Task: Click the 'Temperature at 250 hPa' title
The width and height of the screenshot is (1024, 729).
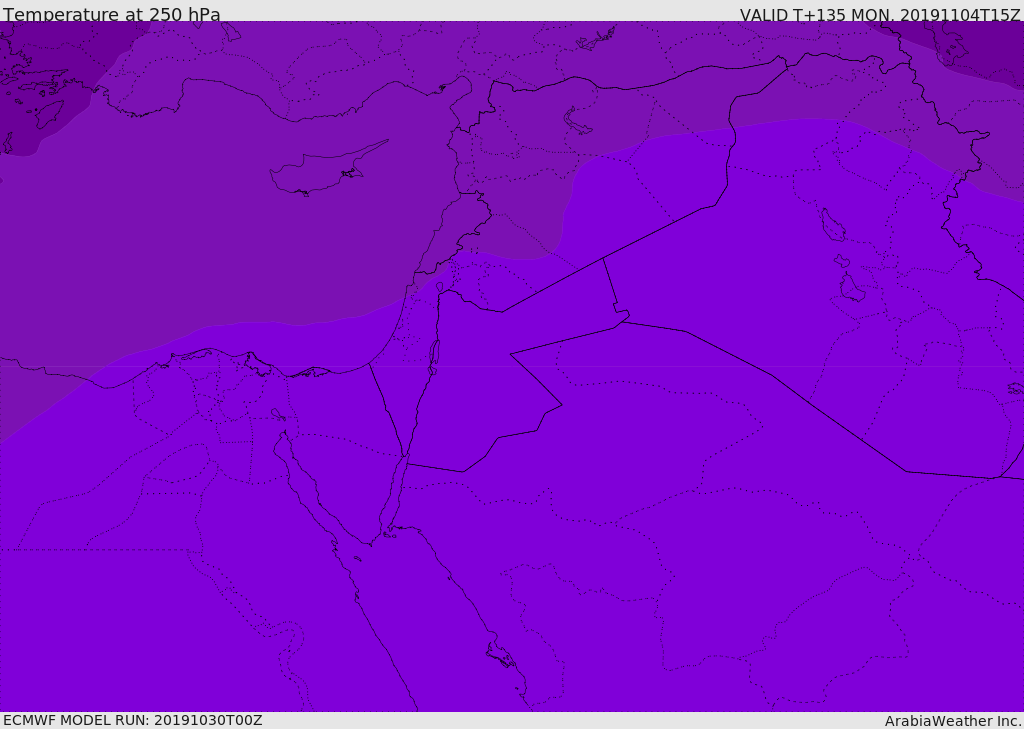Action: coord(112,14)
